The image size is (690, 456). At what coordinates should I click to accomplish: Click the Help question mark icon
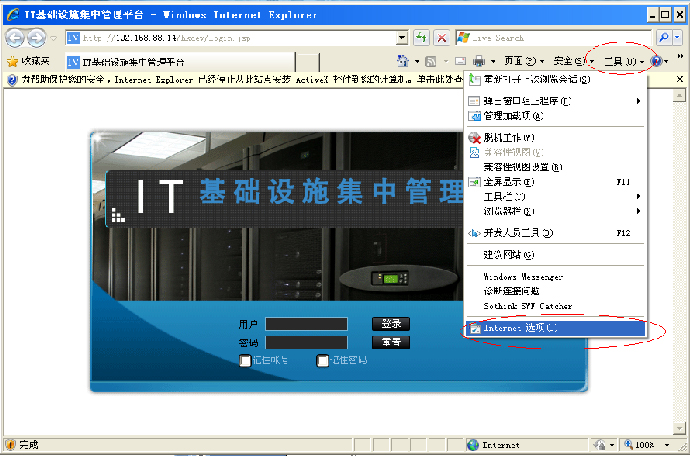coord(656,62)
